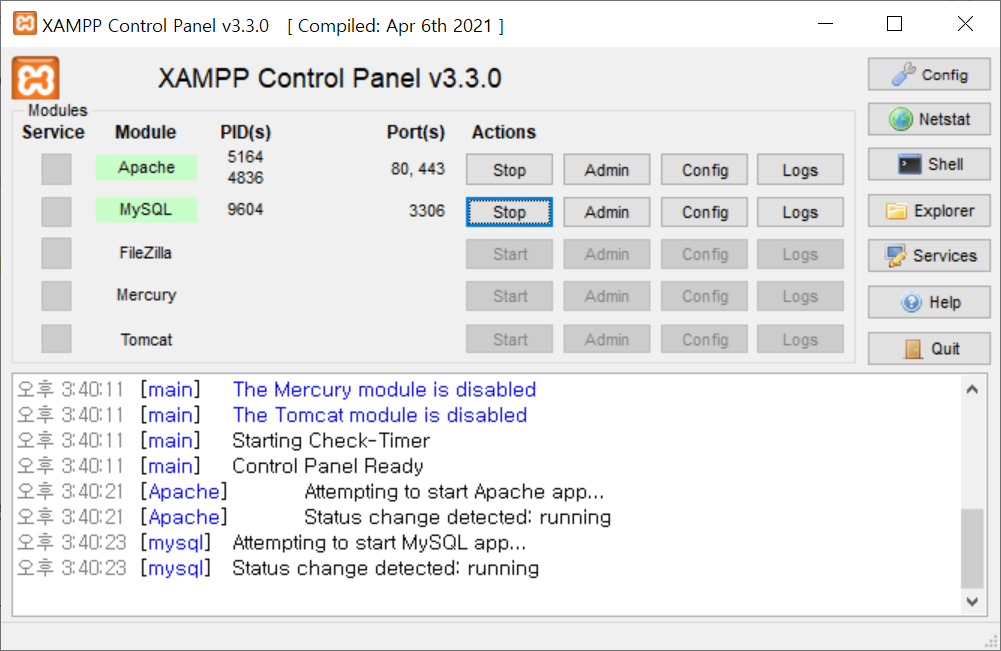Open Tomcat Logs menu
1001x651 pixels.
[x=801, y=340]
